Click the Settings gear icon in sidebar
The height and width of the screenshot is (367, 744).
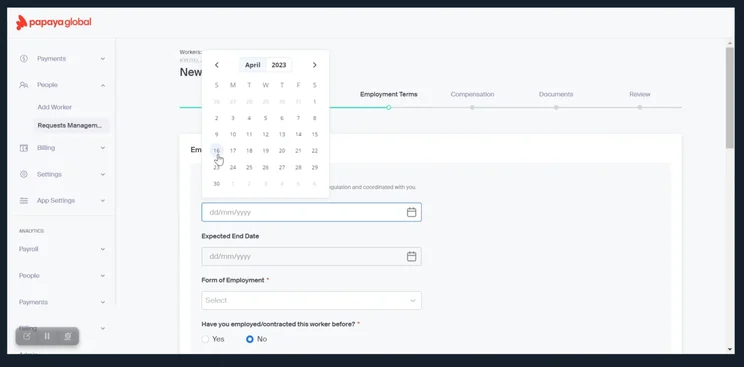point(24,174)
